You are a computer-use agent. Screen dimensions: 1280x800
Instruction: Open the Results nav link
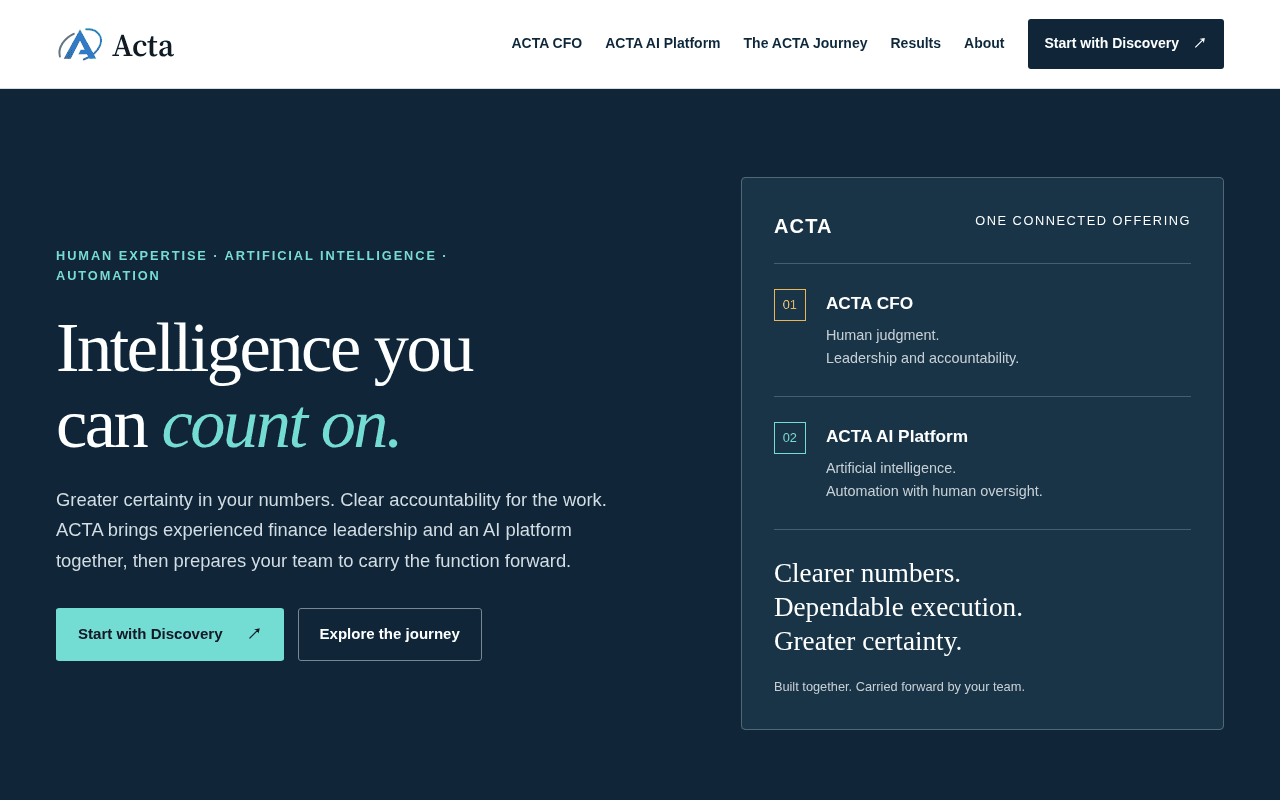pyautogui.click(x=916, y=43)
